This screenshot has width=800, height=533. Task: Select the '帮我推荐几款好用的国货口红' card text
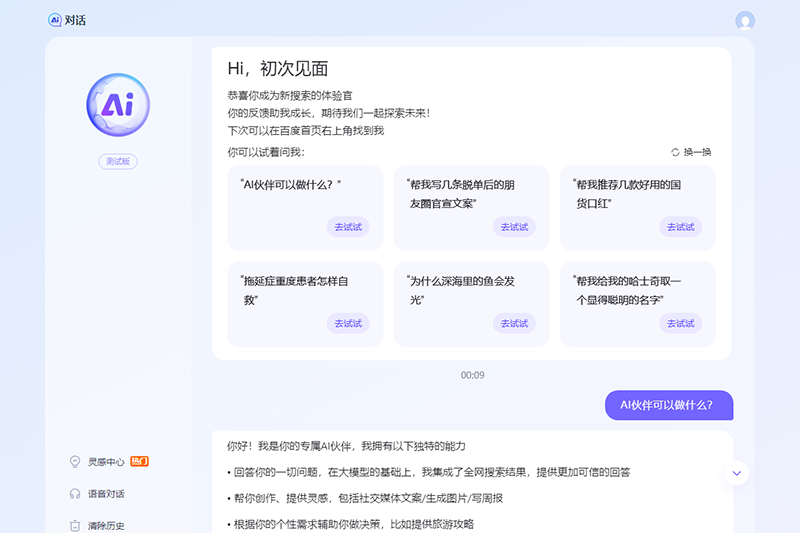(x=627, y=194)
